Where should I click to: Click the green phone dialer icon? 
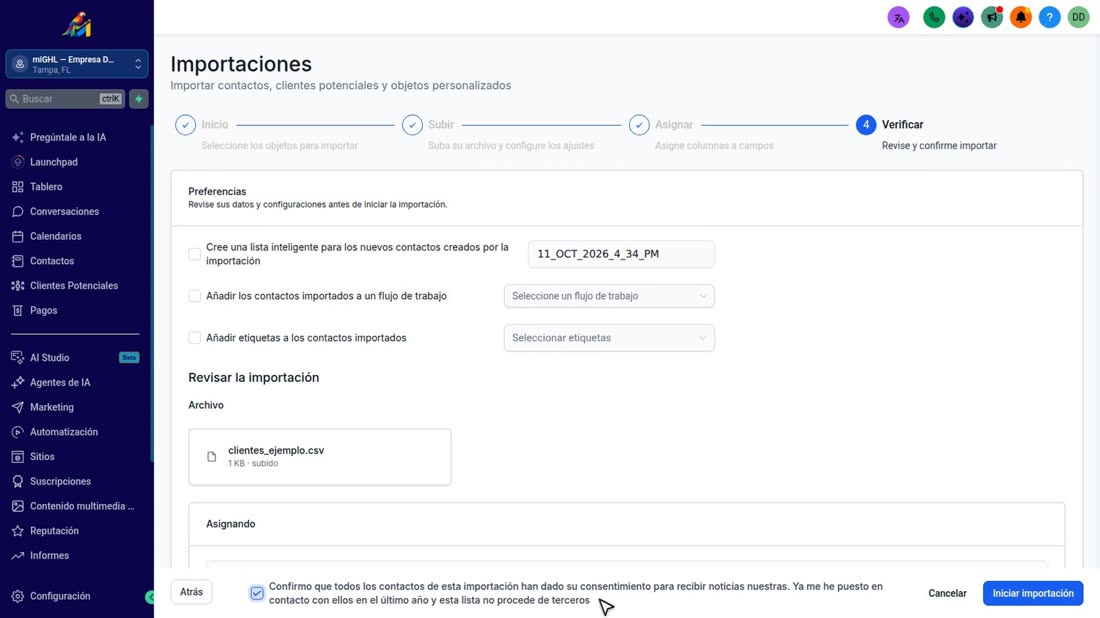click(x=934, y=18)
